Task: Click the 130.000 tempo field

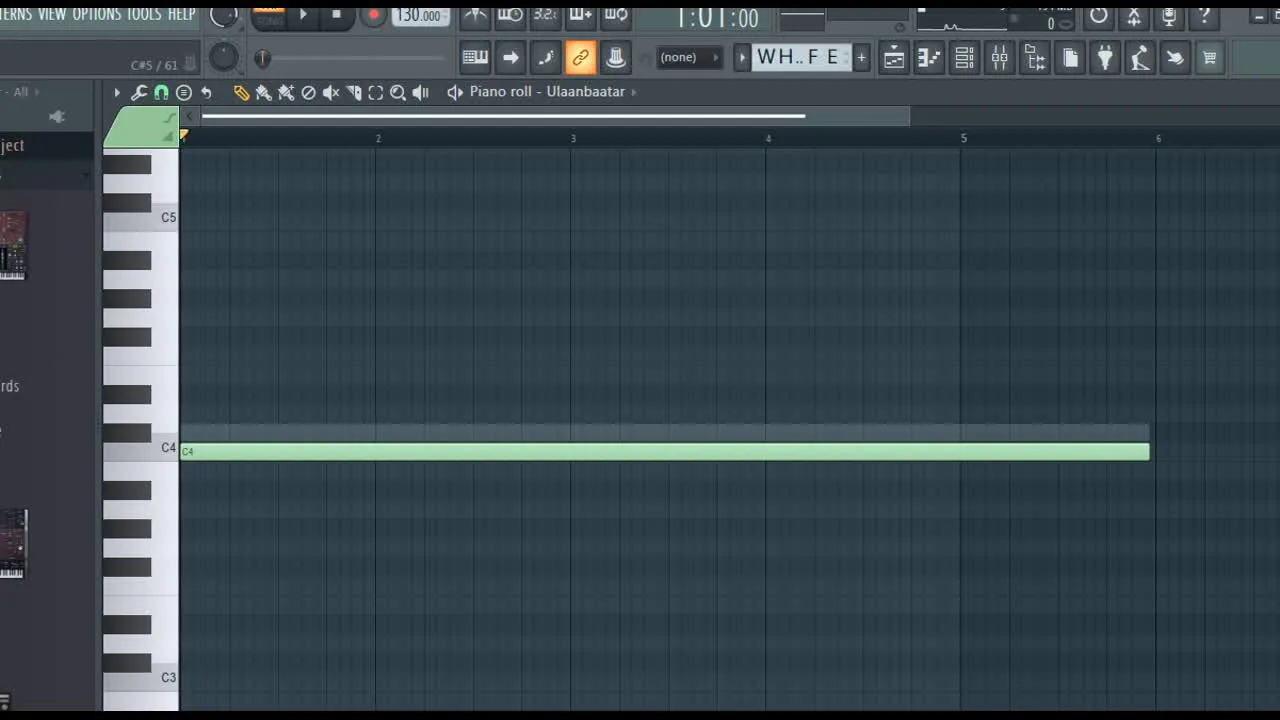Action: [420, 15]
